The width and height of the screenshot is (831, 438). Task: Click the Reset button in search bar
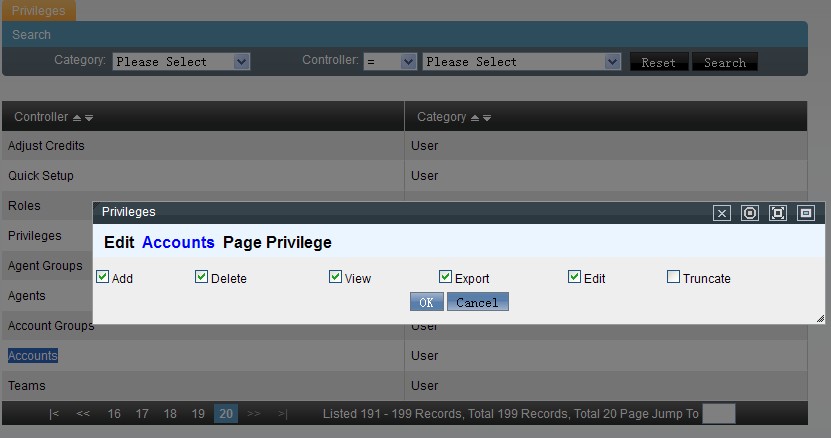click(658, 62)
